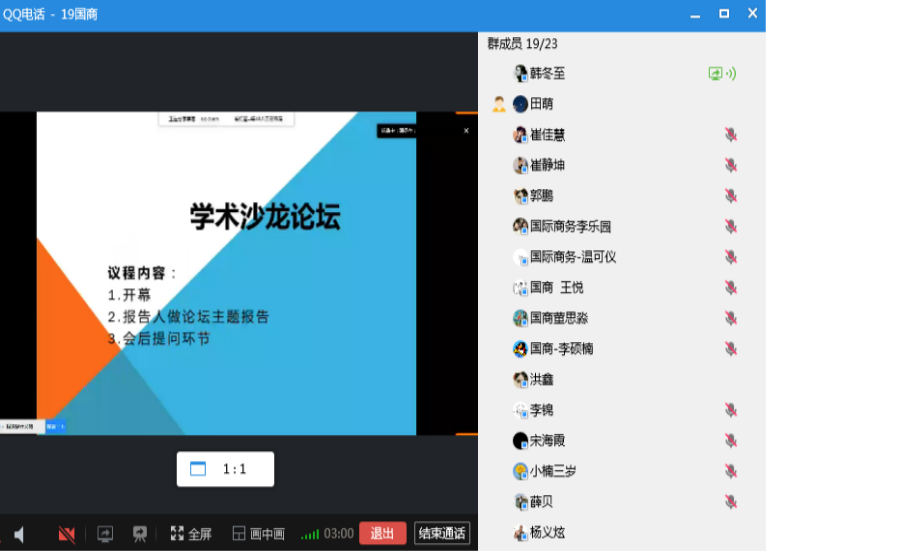
Task: Click muted mic icon for 国商-李硕楠
Action: point(731,349)
